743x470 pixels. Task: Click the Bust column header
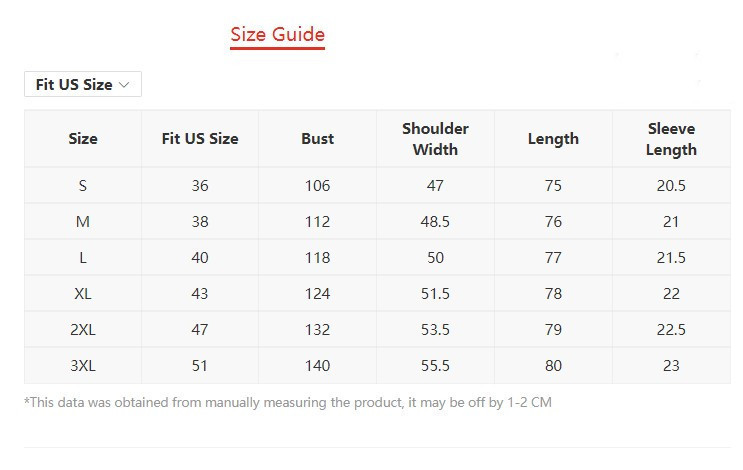click(317, 139)
